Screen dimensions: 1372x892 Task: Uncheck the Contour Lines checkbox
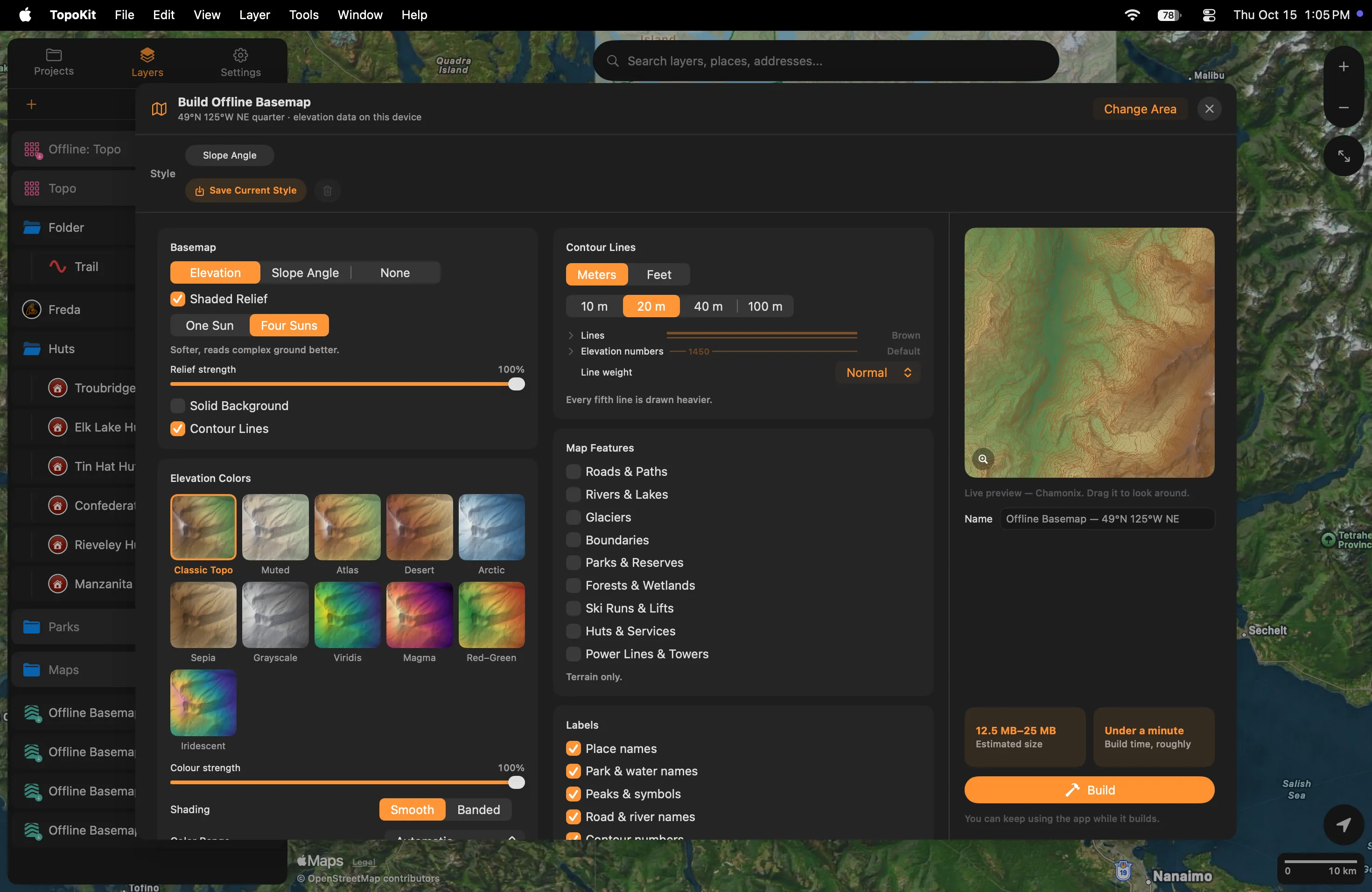pos(177,429)
